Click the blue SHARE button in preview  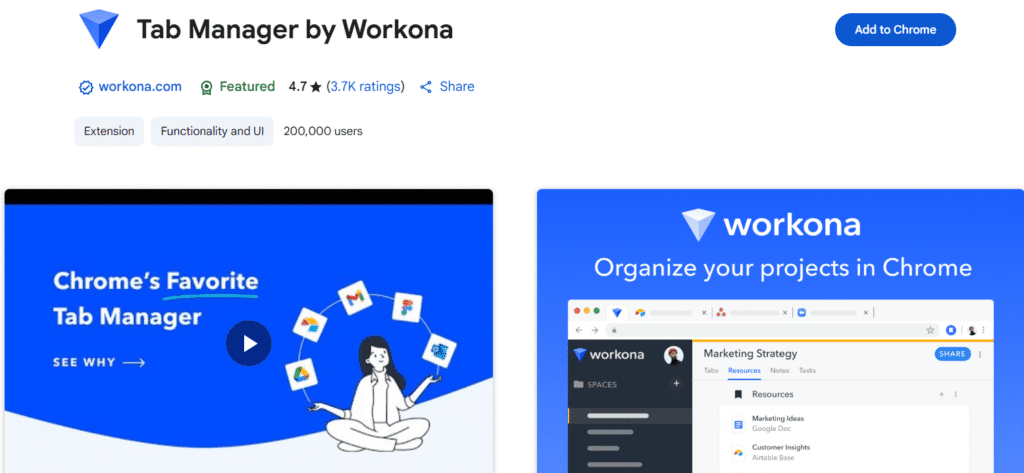point(952,354)
